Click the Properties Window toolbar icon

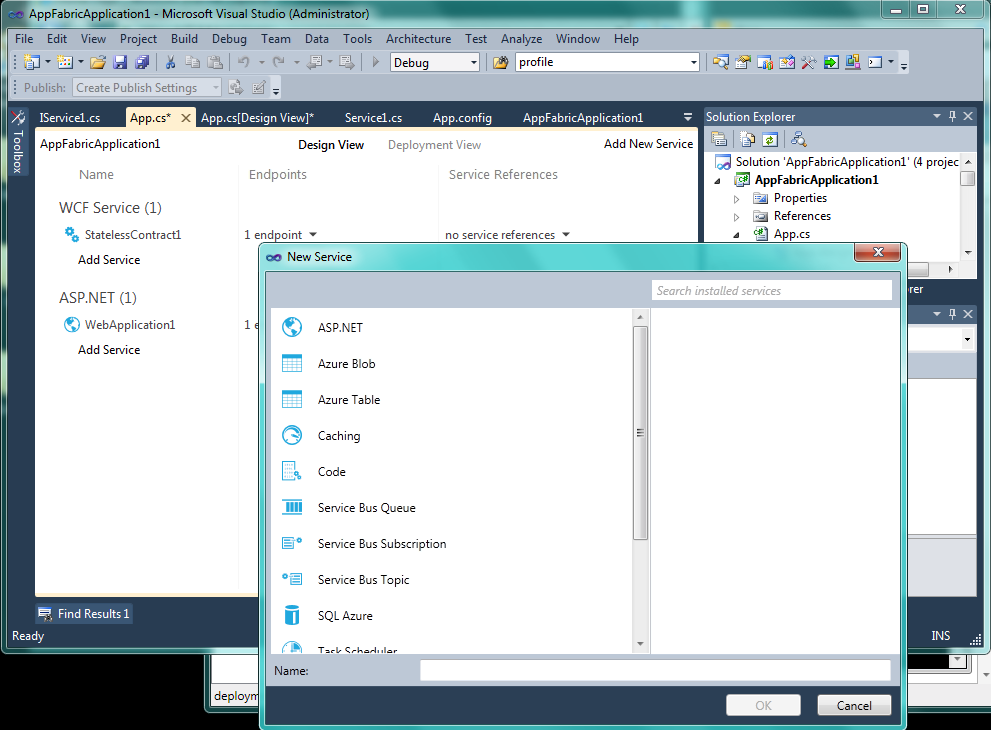[743, 62]
